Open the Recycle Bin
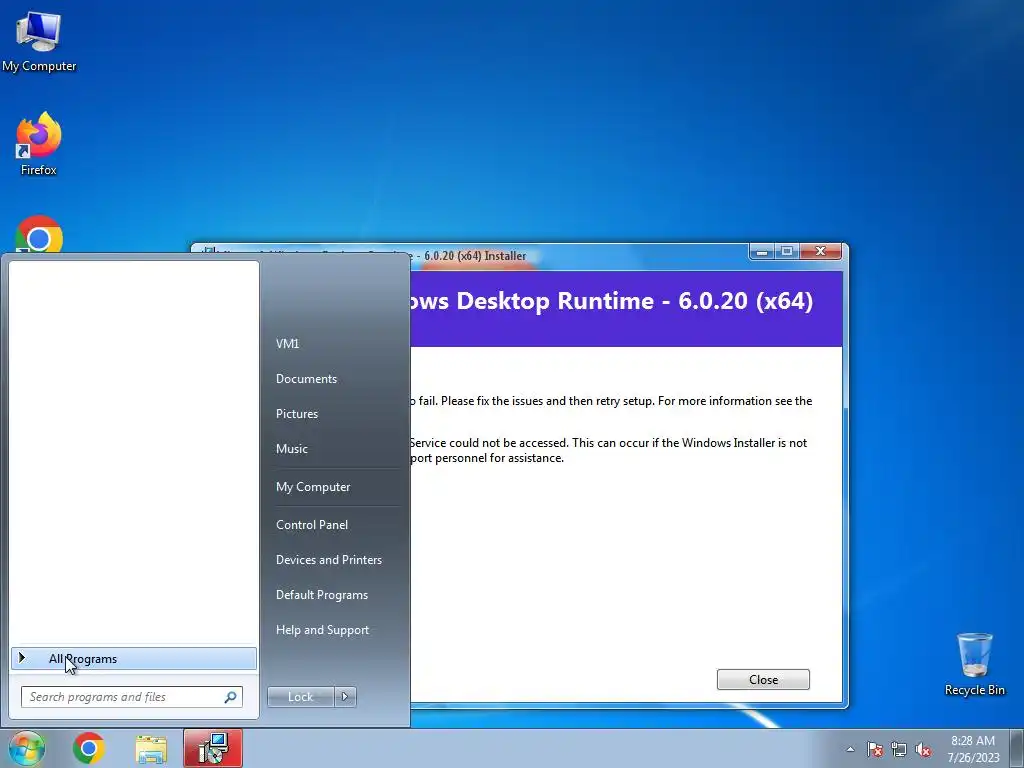 [974, 664]
